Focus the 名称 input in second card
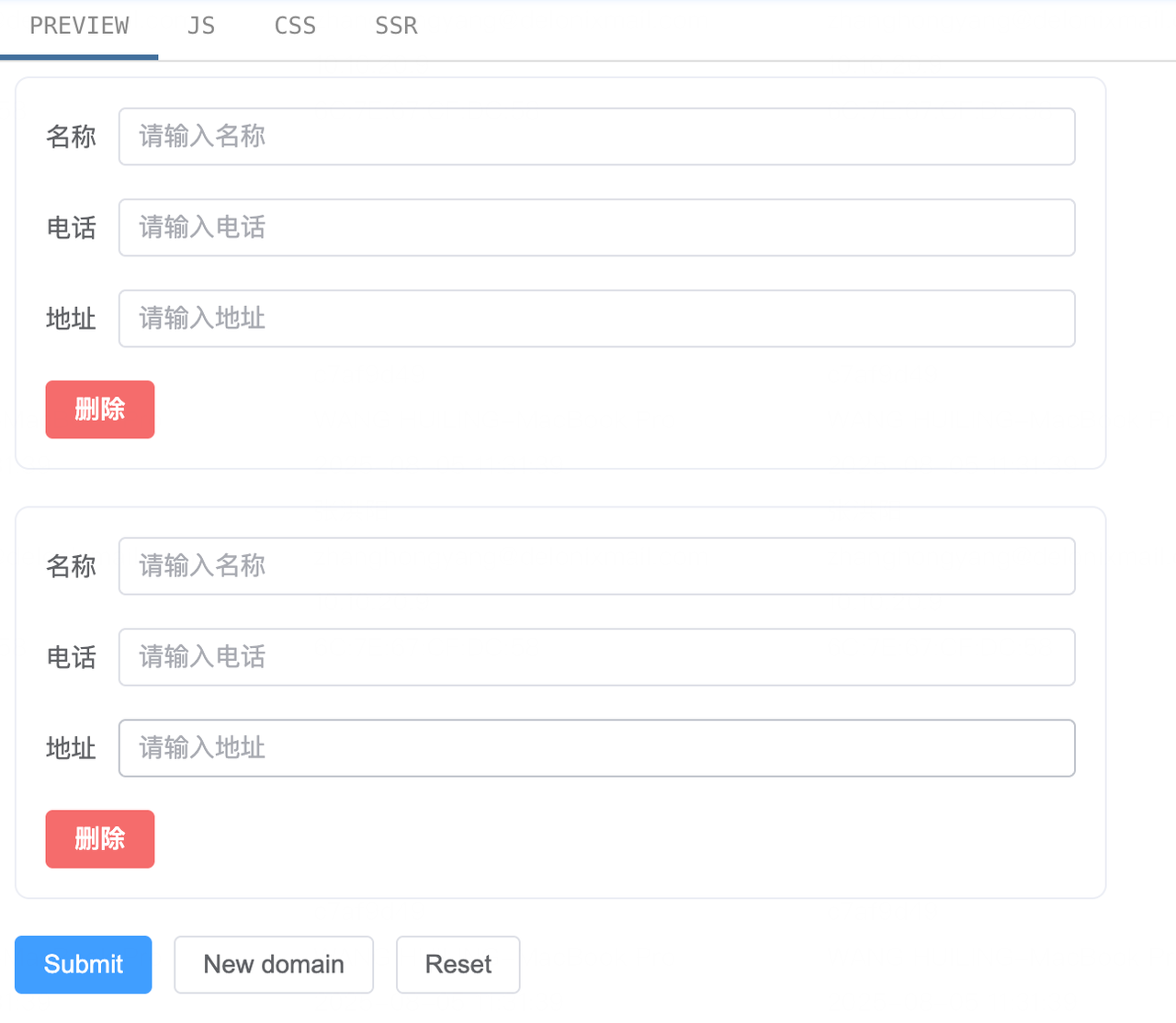The width and height of the screenshot is (1176, 1023). click(x=597, y=566)
